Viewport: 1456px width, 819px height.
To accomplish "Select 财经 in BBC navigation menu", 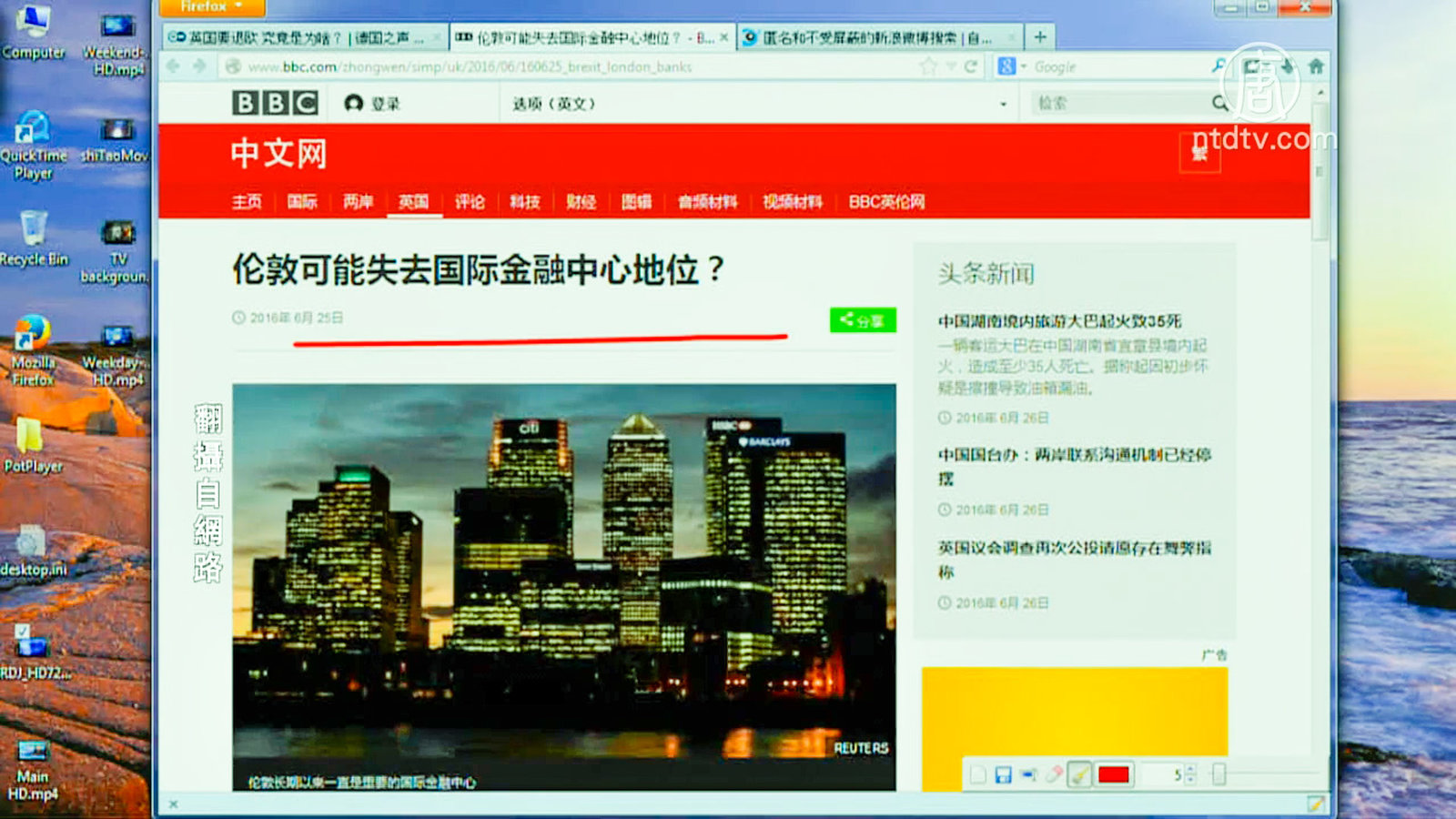I will (581, 202).
